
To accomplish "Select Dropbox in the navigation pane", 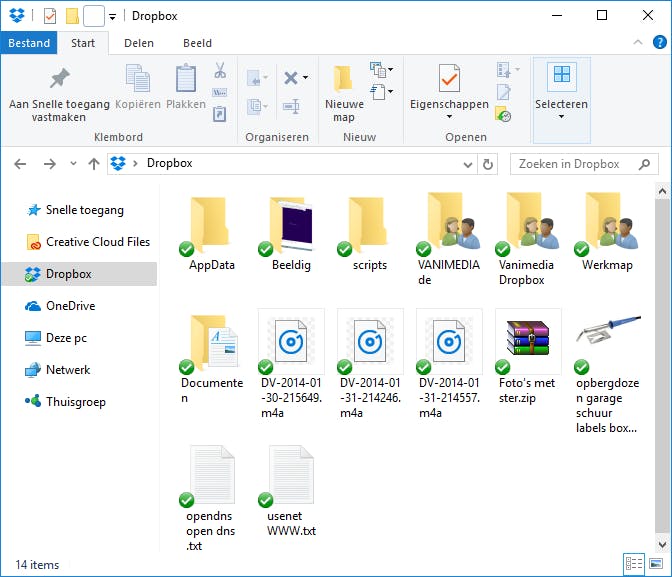I will [80, 274].
